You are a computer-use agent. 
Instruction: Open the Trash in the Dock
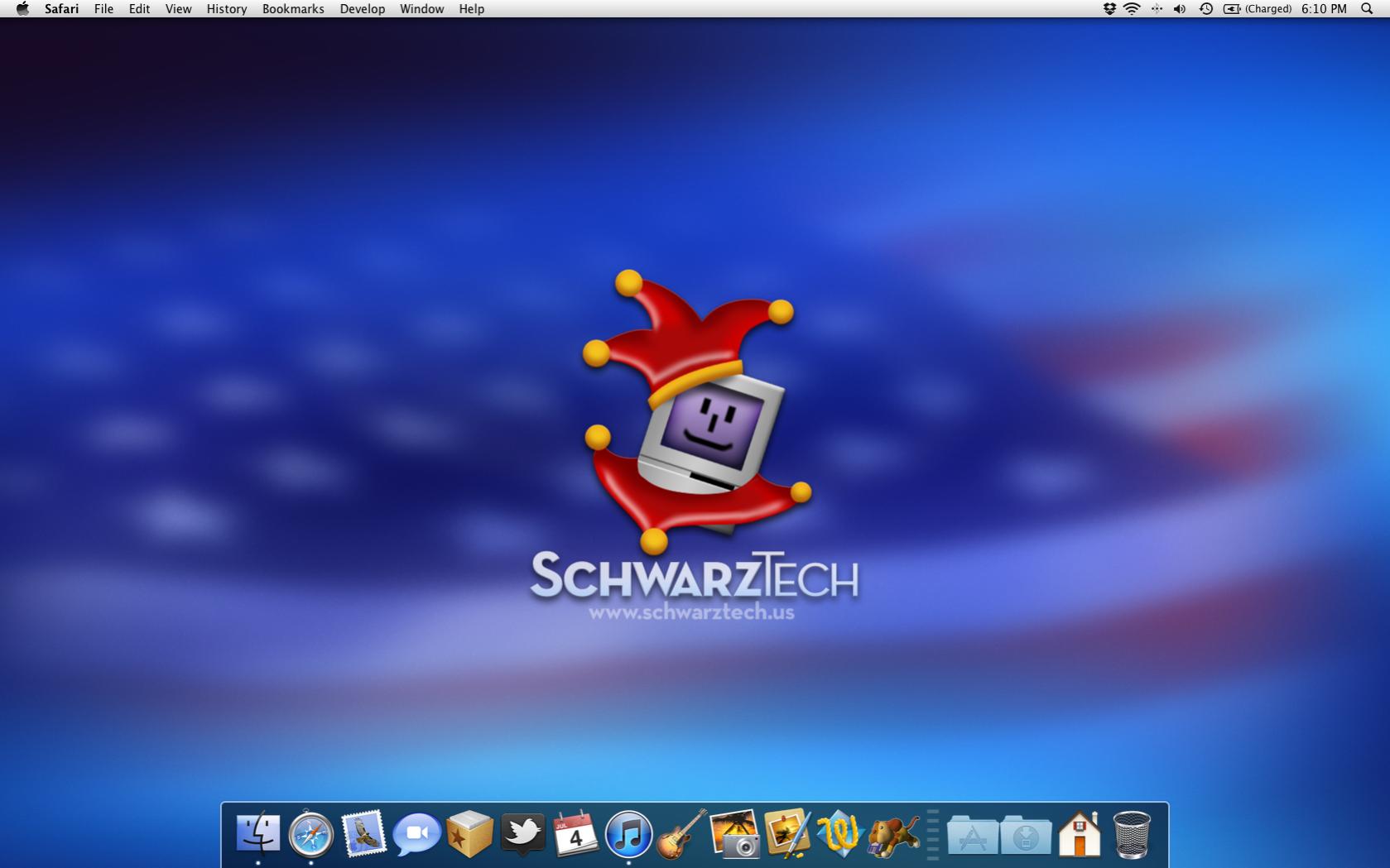click(x=1132, y=834)
